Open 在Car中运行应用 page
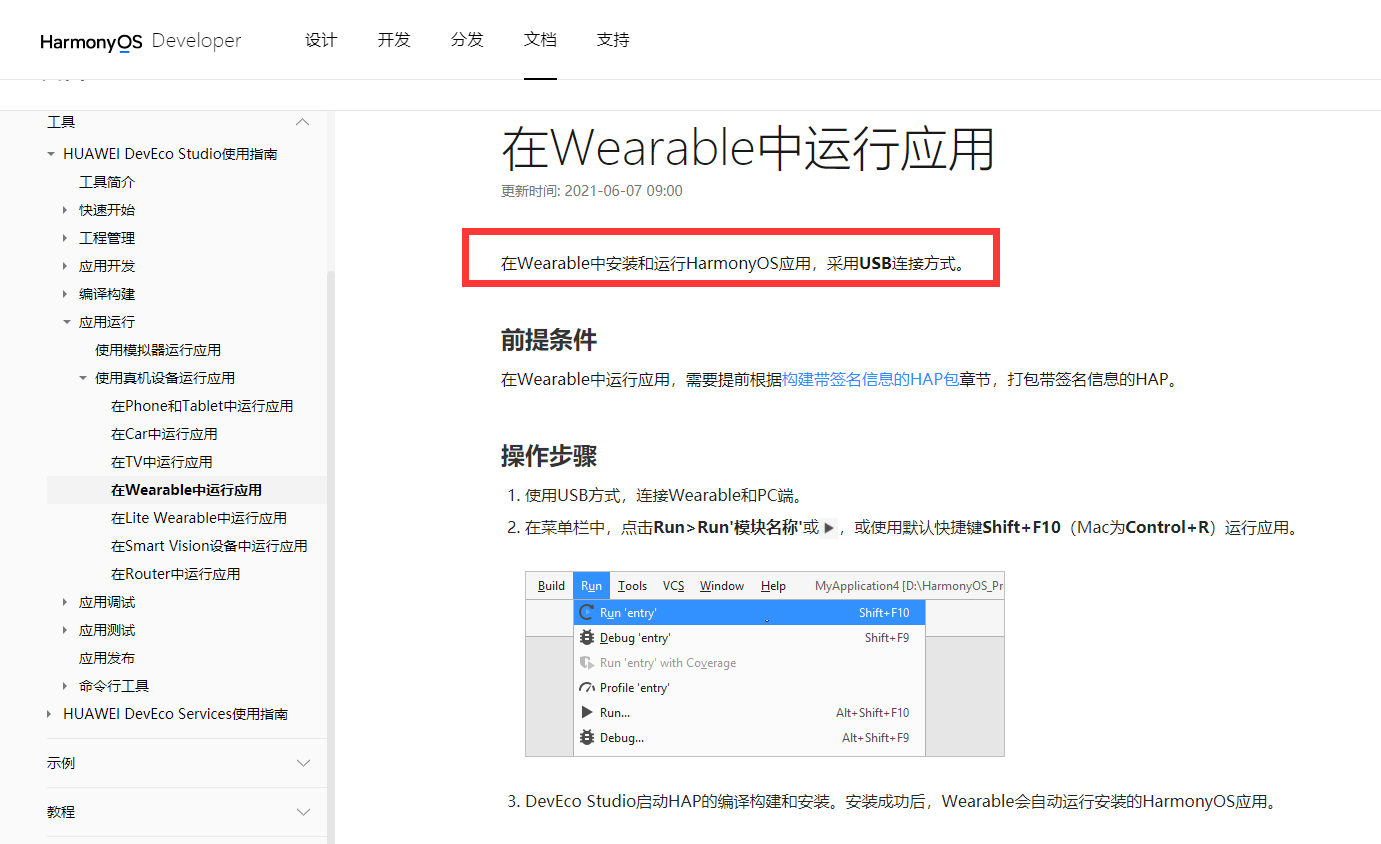 (164, 434)
